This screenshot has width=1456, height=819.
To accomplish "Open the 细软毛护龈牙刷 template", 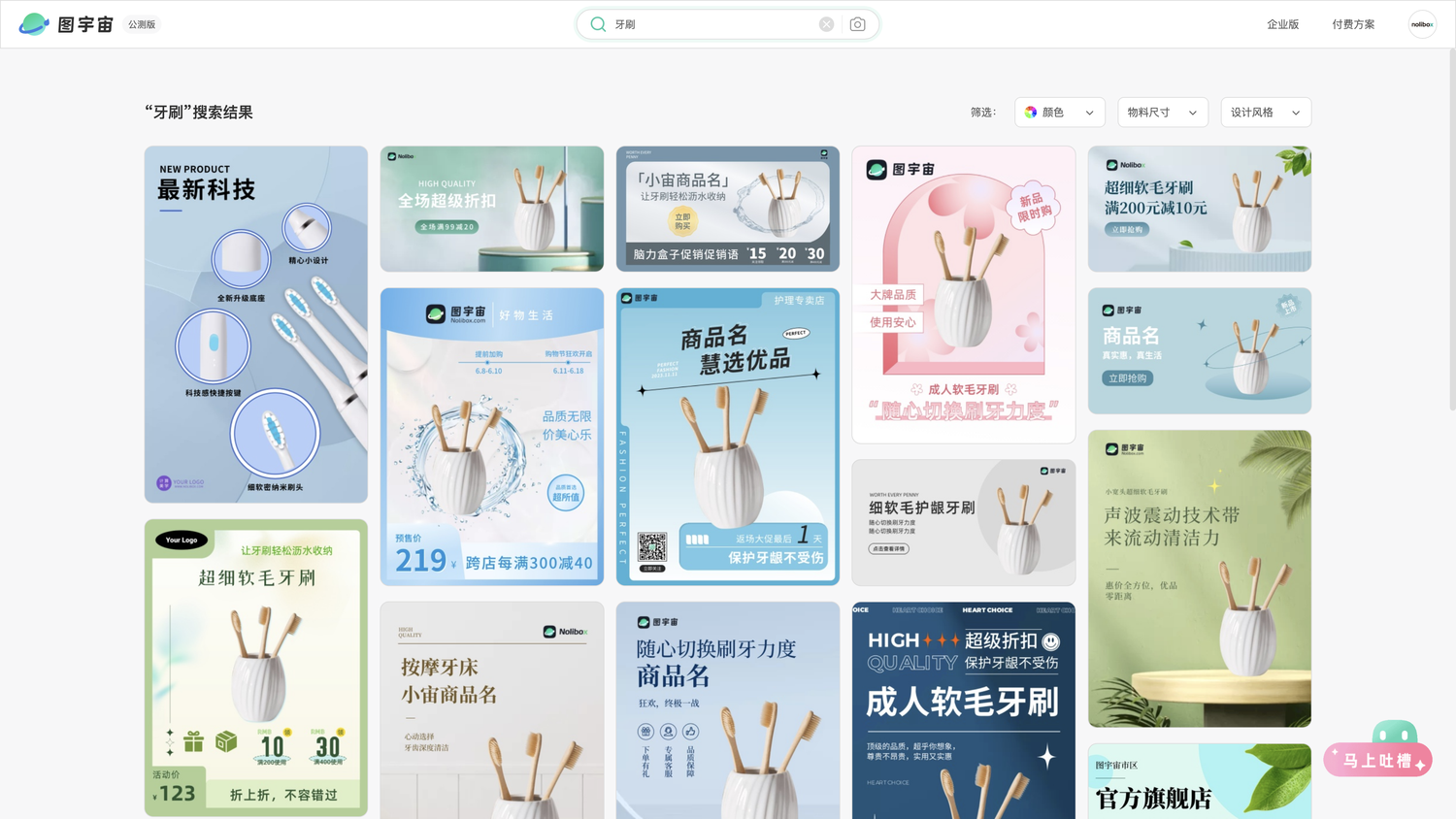I will coord(964,523).
